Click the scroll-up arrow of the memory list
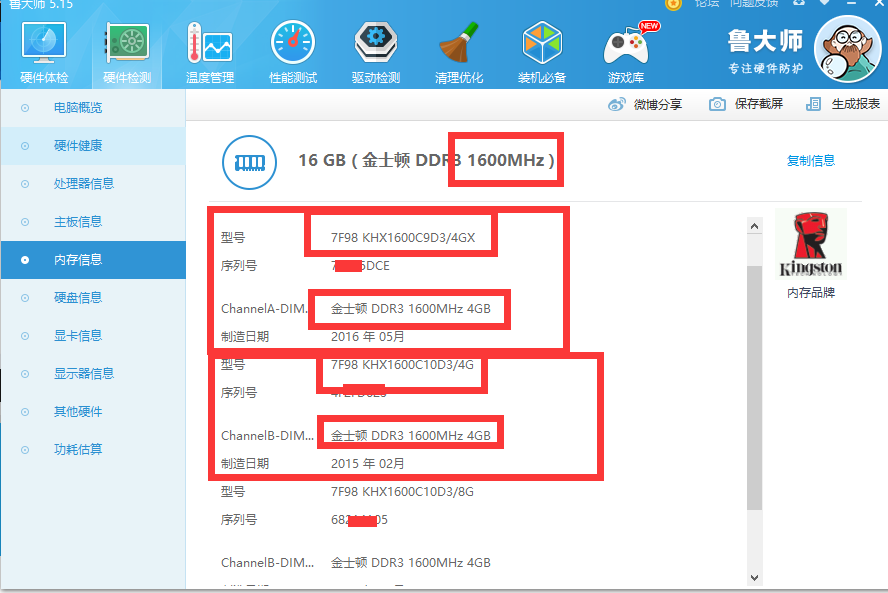 [x=754, y=227]
